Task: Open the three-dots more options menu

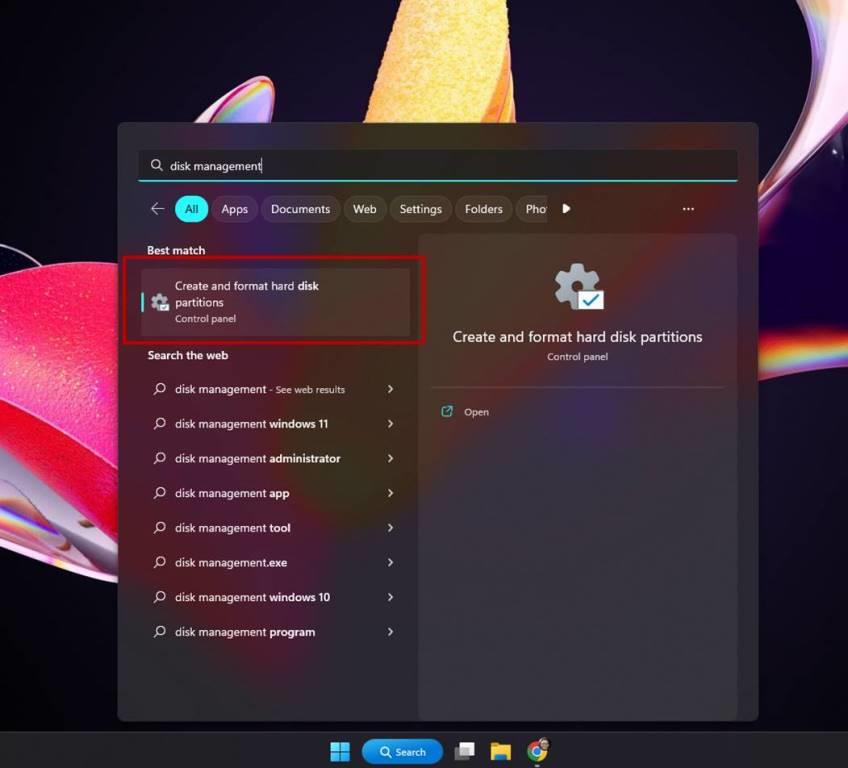Action: pos(688,209)
